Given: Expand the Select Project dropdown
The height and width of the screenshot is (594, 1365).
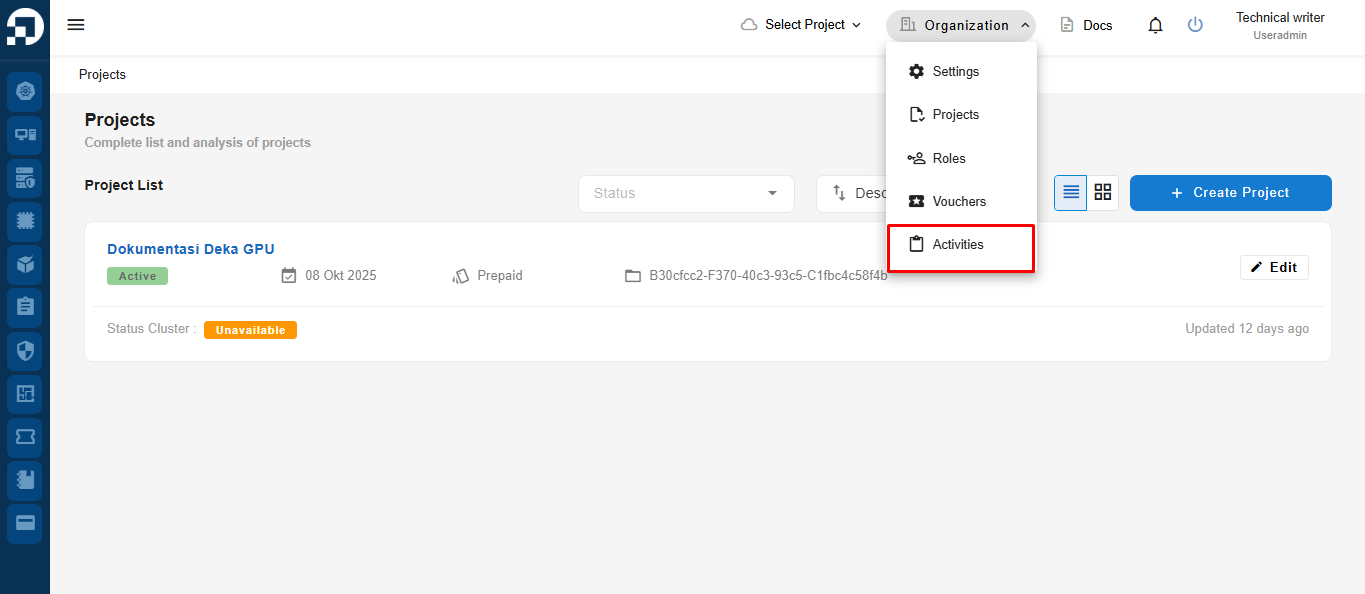Looking at the screenshot, I should (x=802, y=25).
